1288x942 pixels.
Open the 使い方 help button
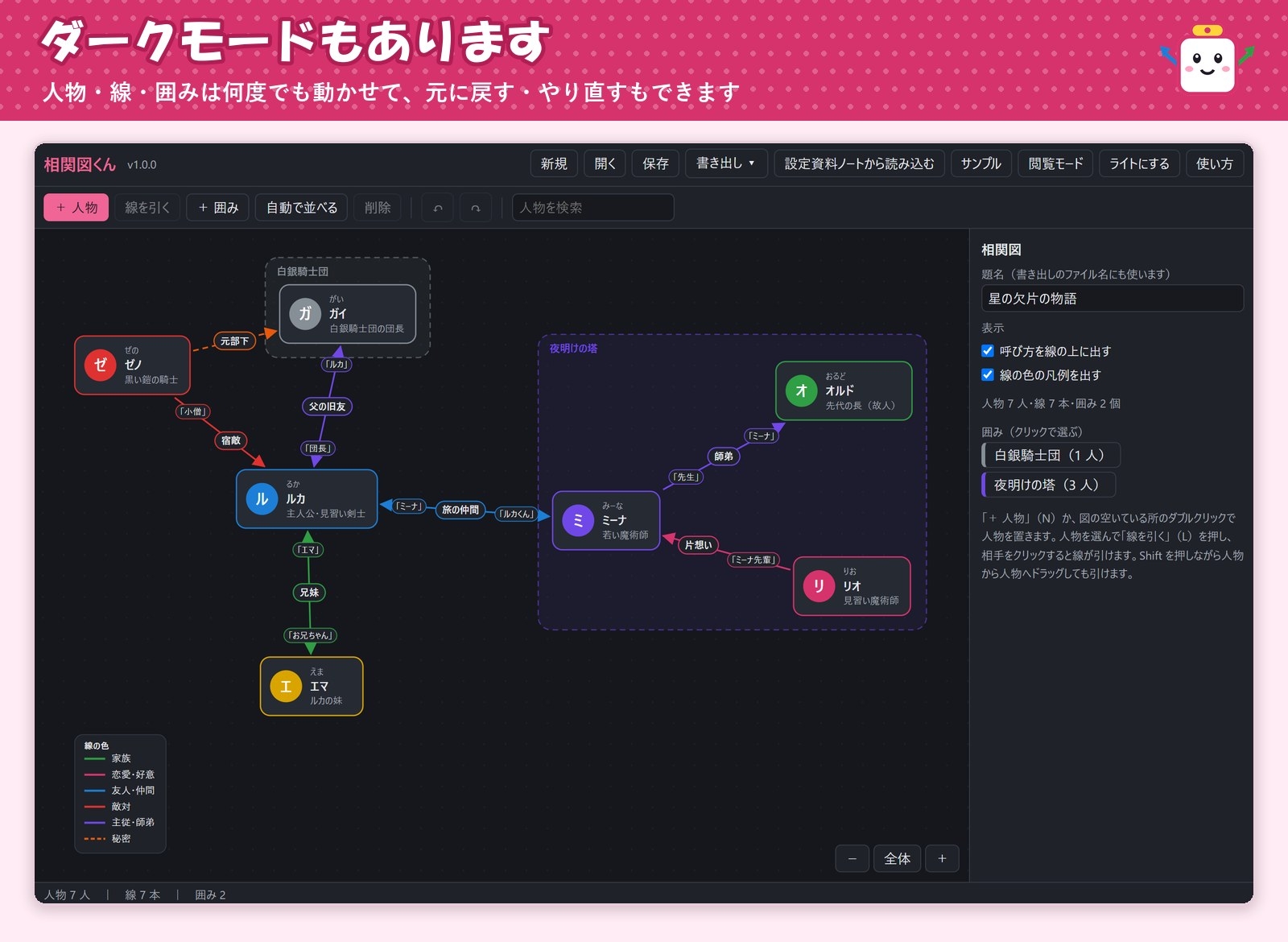(1215, 163)
